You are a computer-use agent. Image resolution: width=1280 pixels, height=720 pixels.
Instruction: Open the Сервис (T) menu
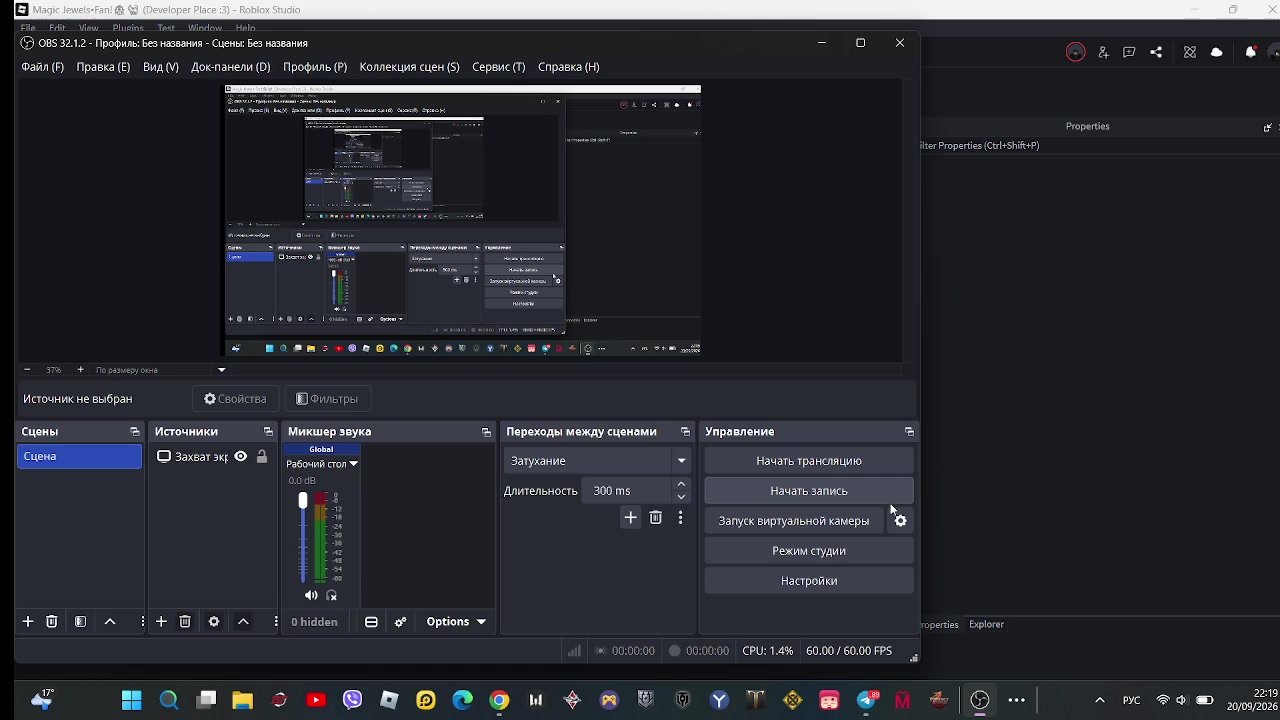(x=498, y=67)
